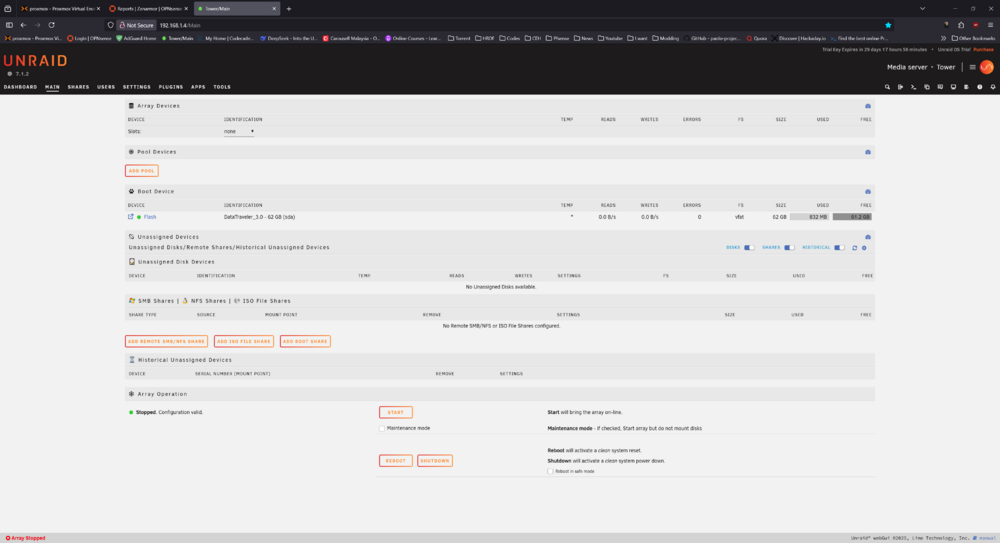Image resolution: width=1000 pixels, height=543 pixels.
Task: Open the web terminal icon
Action: pos(914,87)
